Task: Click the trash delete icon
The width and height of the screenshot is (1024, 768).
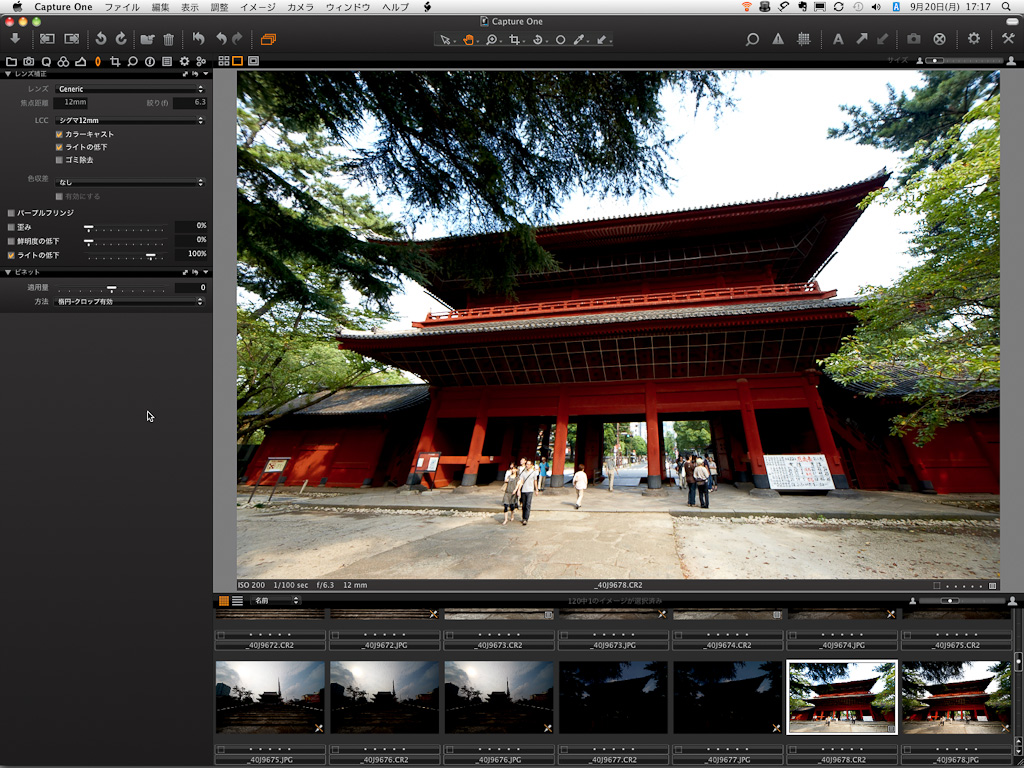Action: point(168,39)
